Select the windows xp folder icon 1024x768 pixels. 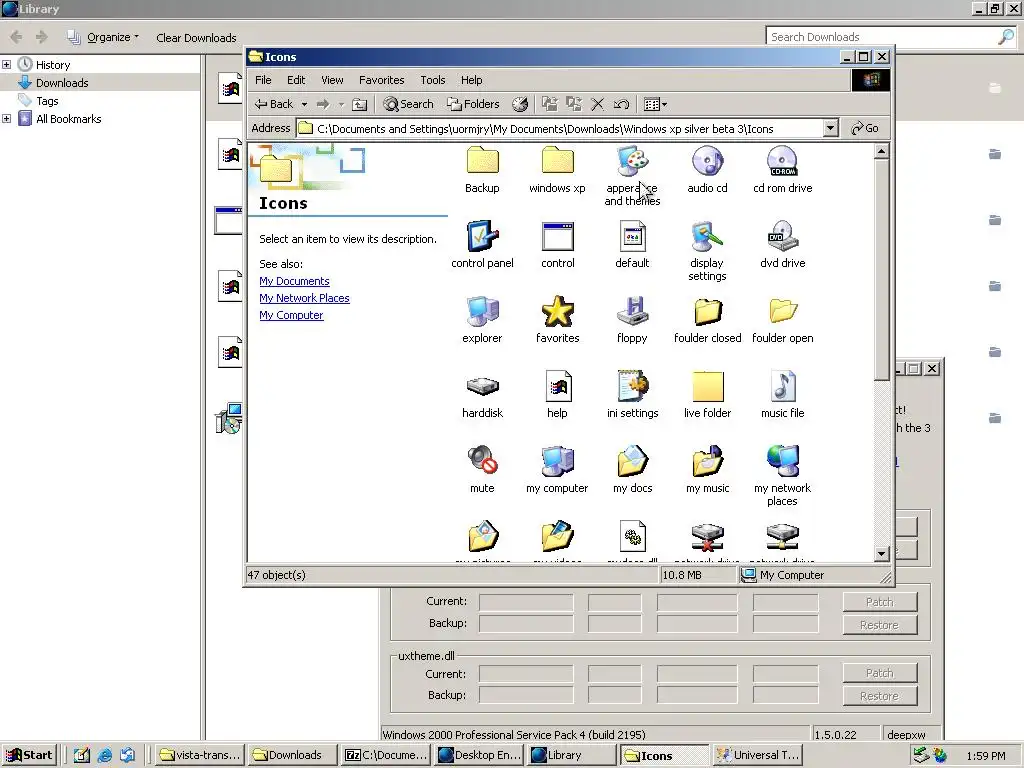pyautogui.click(x=557, y=161)
